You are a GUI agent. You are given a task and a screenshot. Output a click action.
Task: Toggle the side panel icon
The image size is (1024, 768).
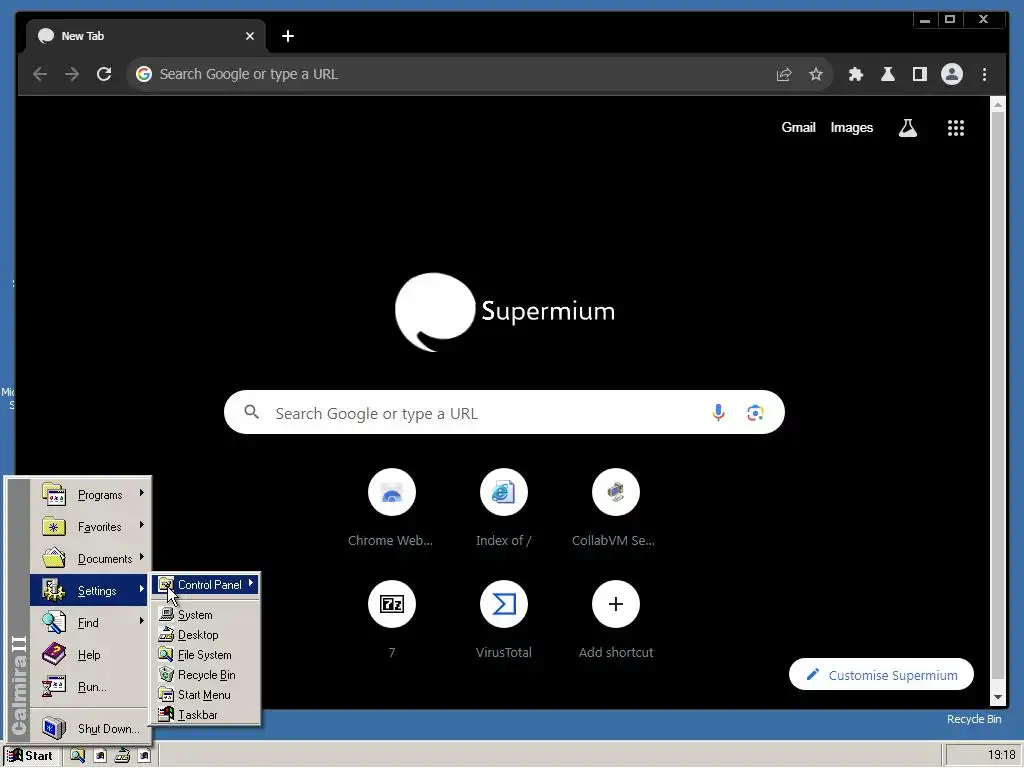pyautogui.click(x=920, y=74)
